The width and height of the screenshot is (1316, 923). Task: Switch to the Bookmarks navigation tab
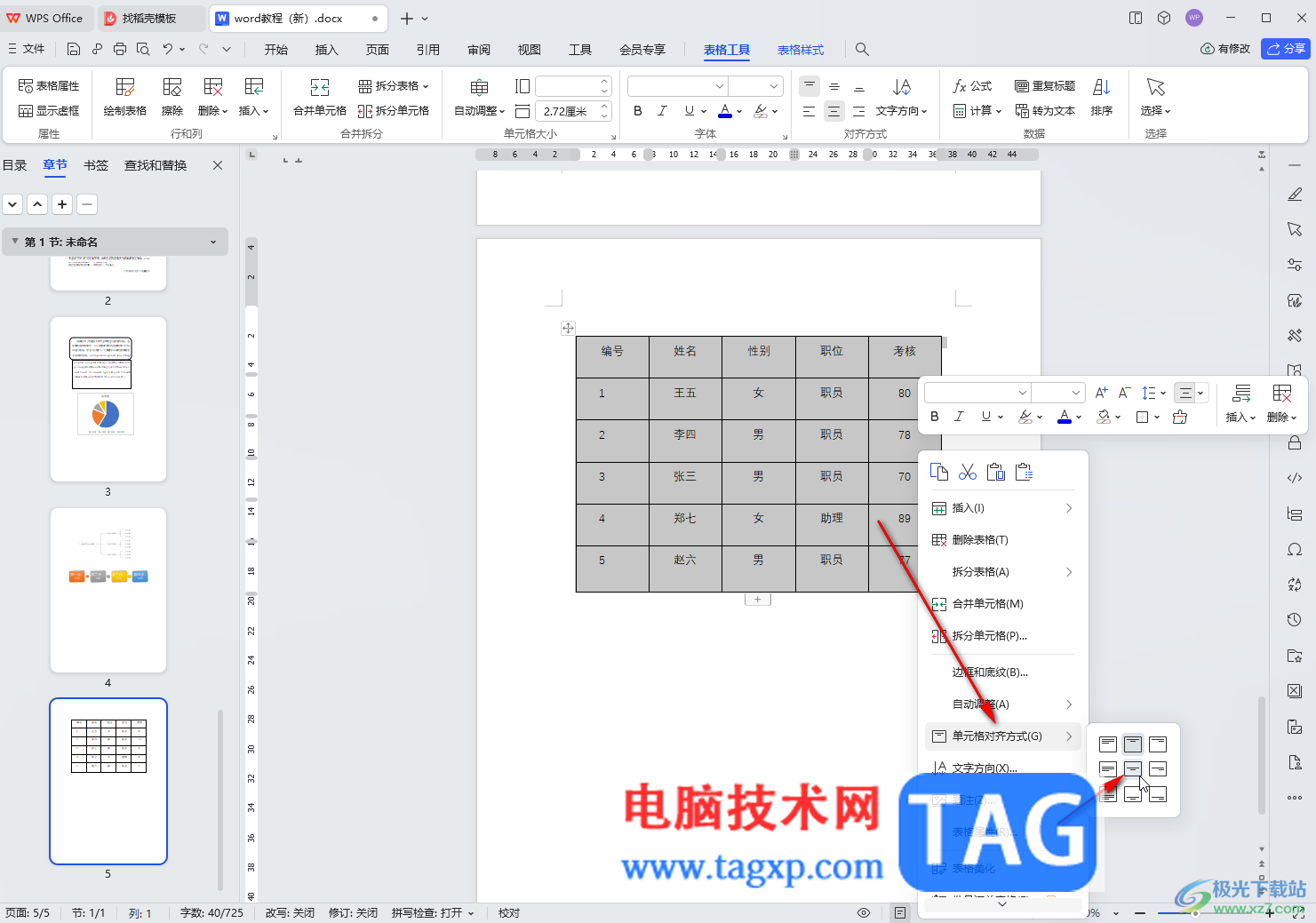point(96,165)
